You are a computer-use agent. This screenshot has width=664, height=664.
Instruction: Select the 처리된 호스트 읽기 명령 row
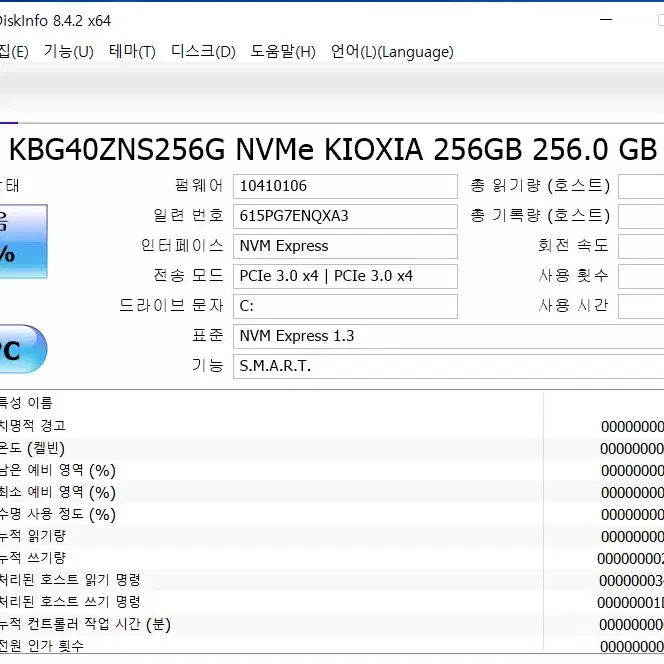pos(332,580)
